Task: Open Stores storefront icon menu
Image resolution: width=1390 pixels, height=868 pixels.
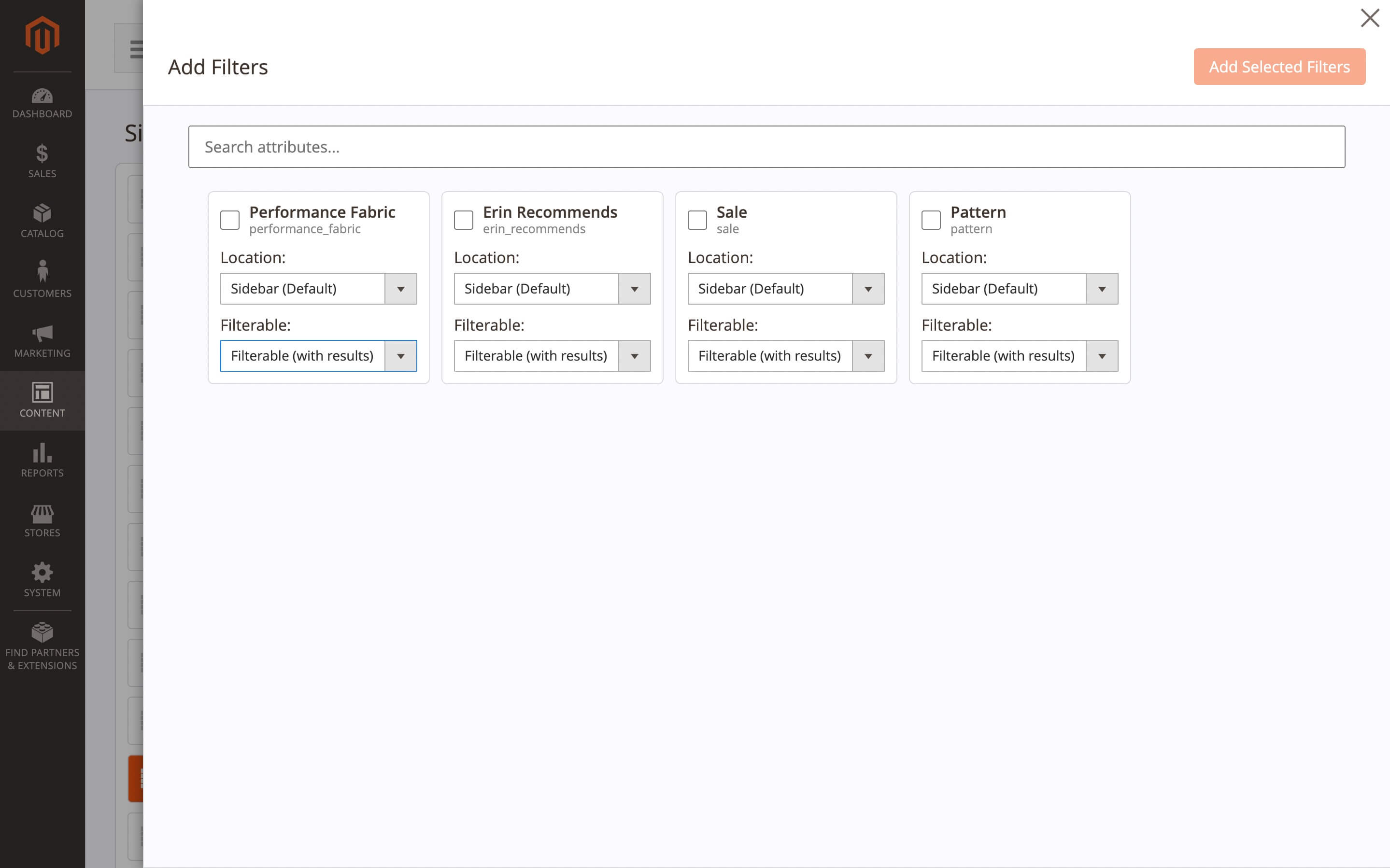Action: pyautogui.click(x=42, y=514)
